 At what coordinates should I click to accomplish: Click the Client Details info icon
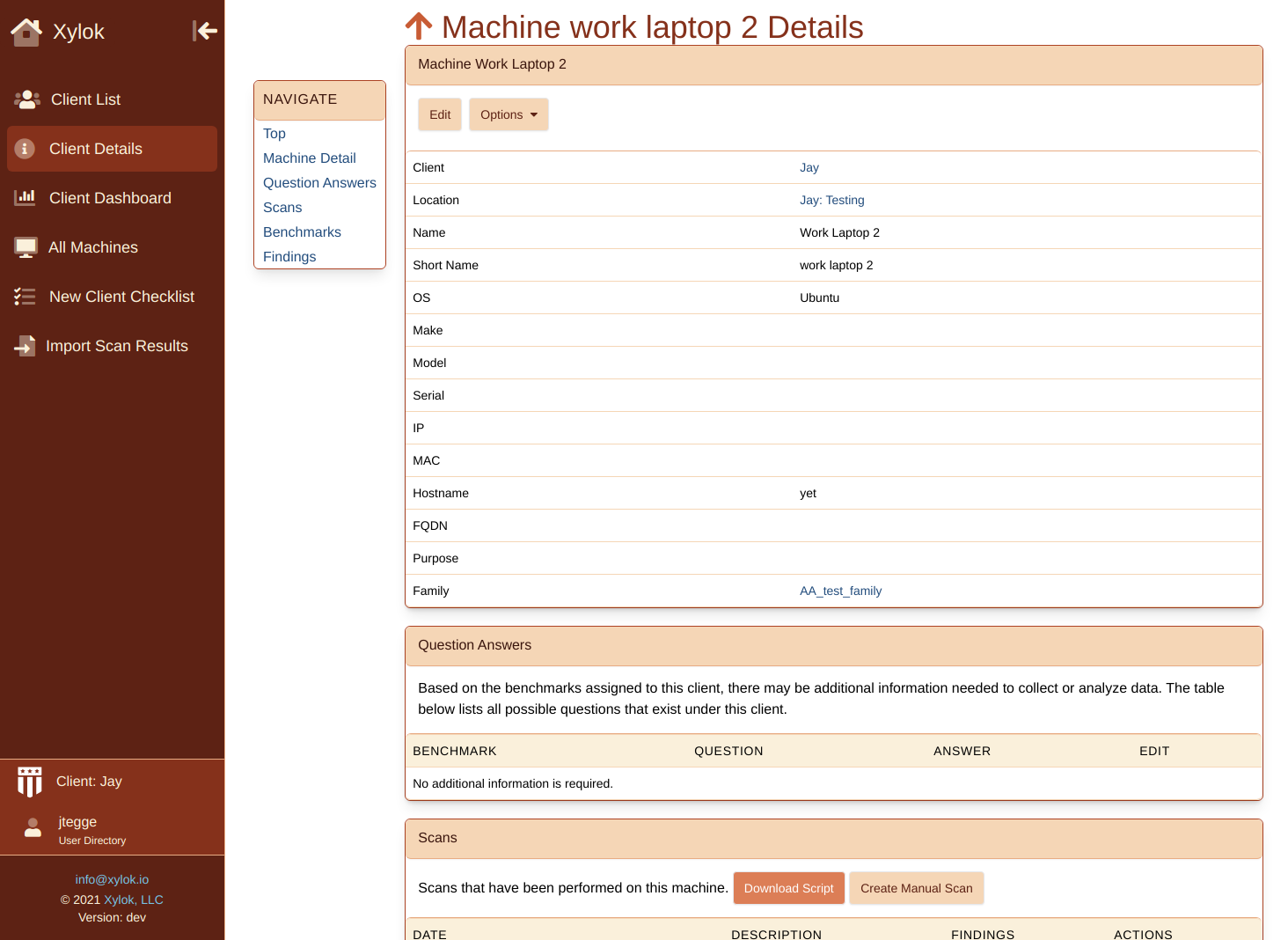(x=25, y=149)
